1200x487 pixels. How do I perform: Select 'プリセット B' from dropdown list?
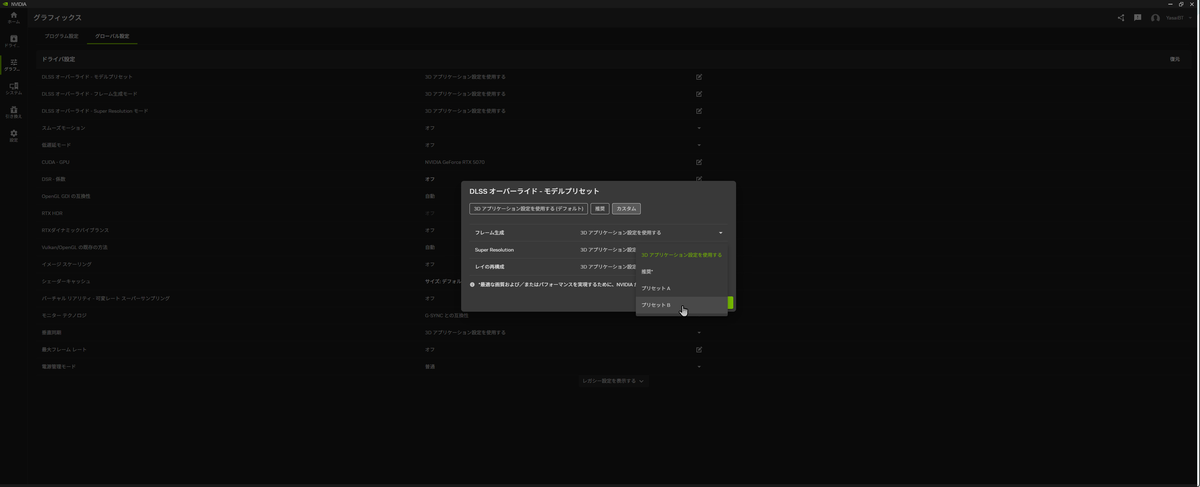[682, 305]
